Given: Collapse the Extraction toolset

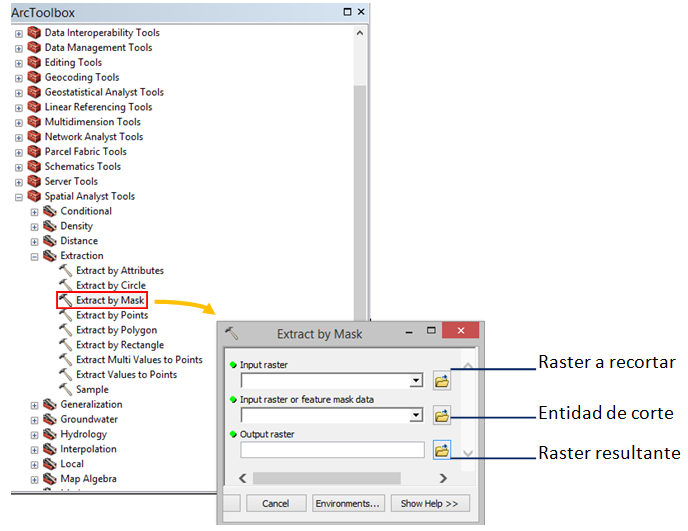Looking at the screenshot, I should (34, 256).
